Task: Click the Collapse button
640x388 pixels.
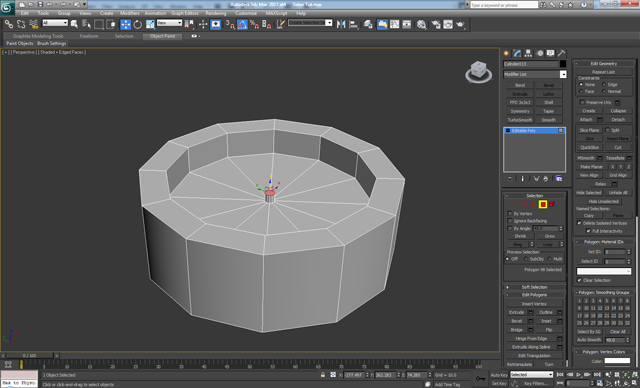Action: (618, 111)
